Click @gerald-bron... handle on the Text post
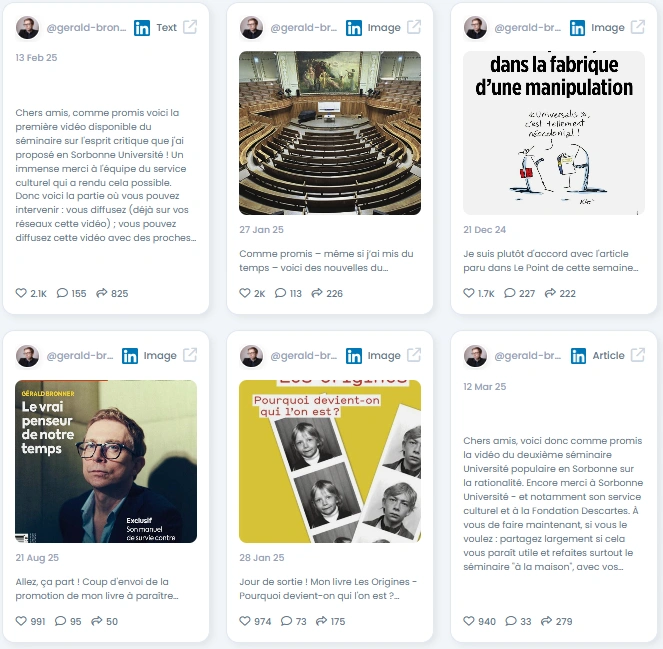This screenshot has width=663, height=649. click(86, 27)
